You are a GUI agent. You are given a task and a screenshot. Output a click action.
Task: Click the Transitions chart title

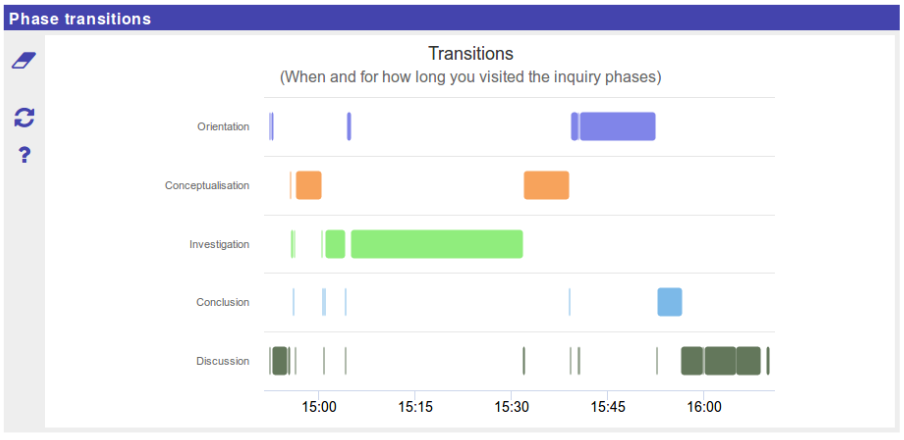coord(470,54)
